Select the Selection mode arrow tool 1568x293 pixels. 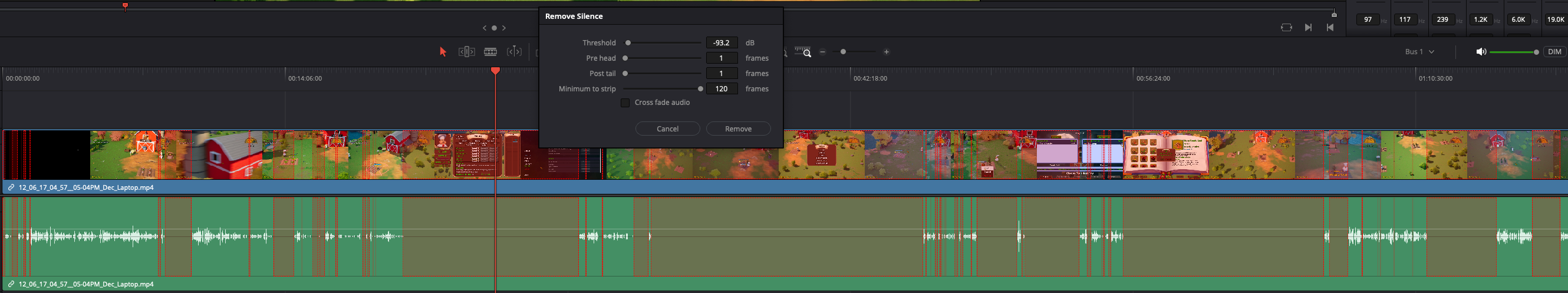(443, 52)
